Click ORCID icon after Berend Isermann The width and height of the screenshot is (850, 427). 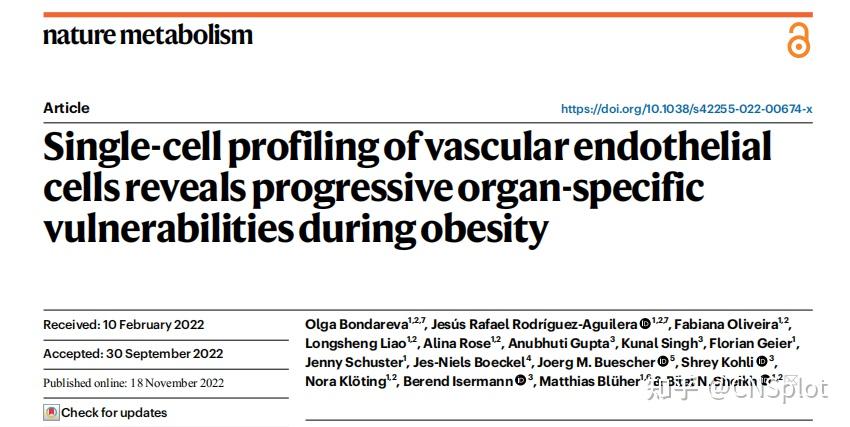click(520, 381)
